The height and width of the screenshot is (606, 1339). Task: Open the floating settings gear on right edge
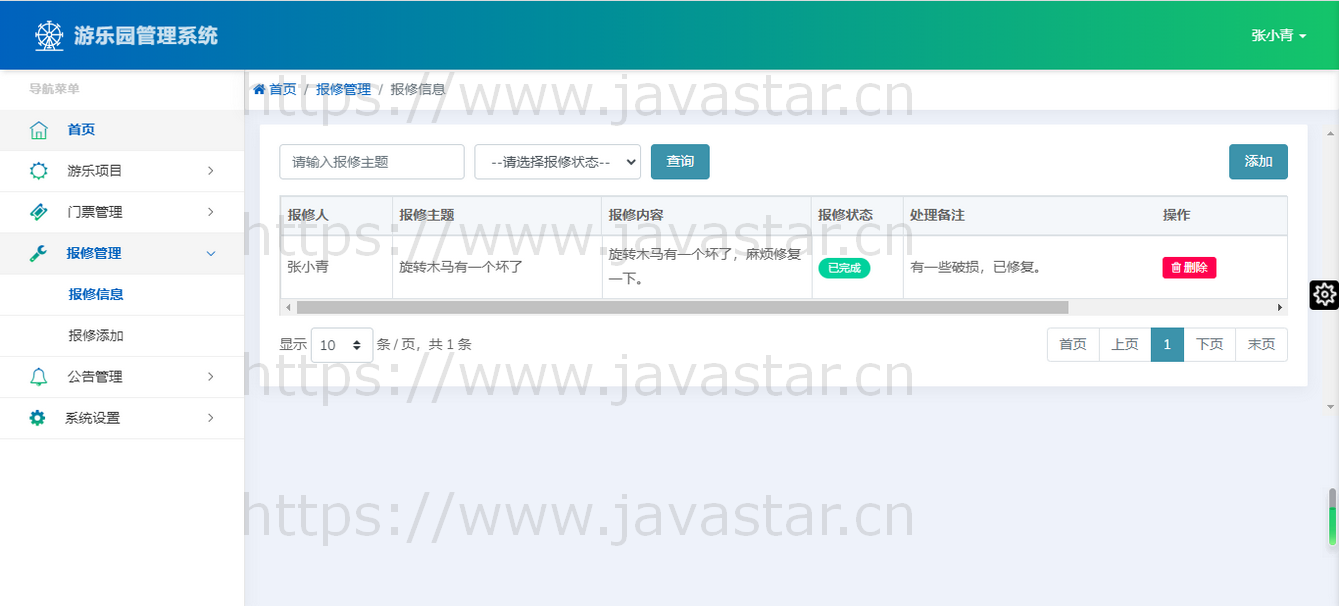(1324, 294)
